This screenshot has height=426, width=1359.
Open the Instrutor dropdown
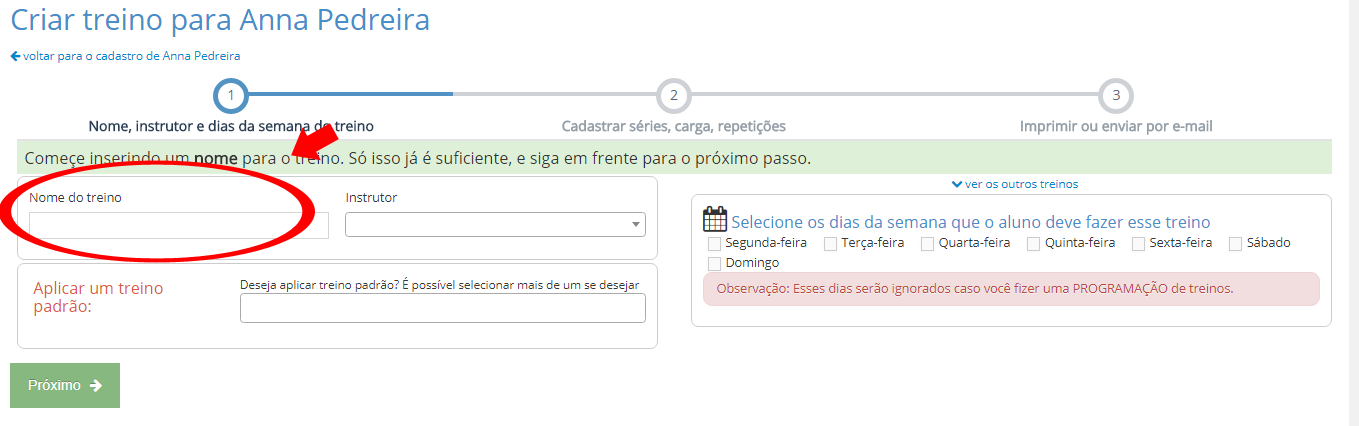pyautogui.click(x=495, y=225)
